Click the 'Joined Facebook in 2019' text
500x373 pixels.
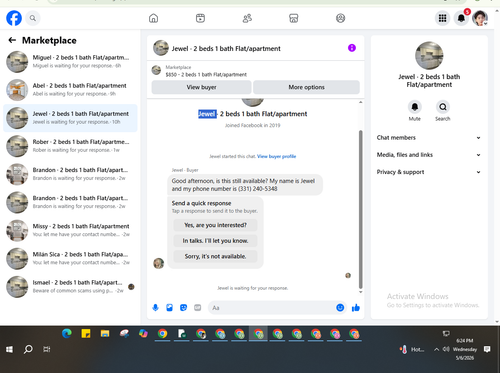252,126
